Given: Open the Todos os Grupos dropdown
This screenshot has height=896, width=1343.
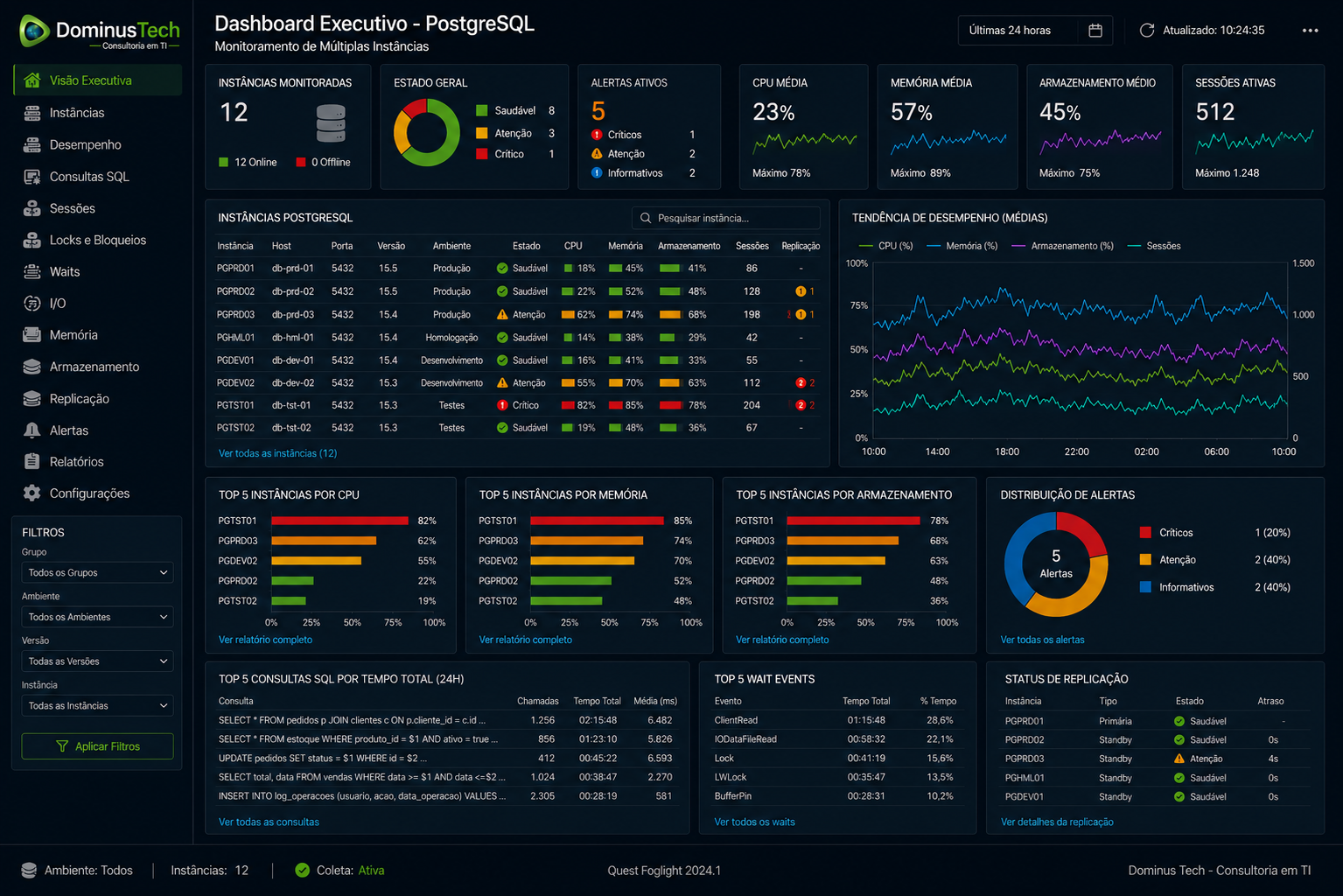Looking at the screenshot, I should (x=97, y=573).
